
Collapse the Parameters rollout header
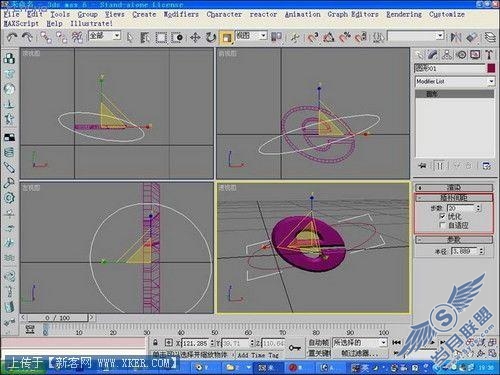pyautogui.click(x=454, y=240)
